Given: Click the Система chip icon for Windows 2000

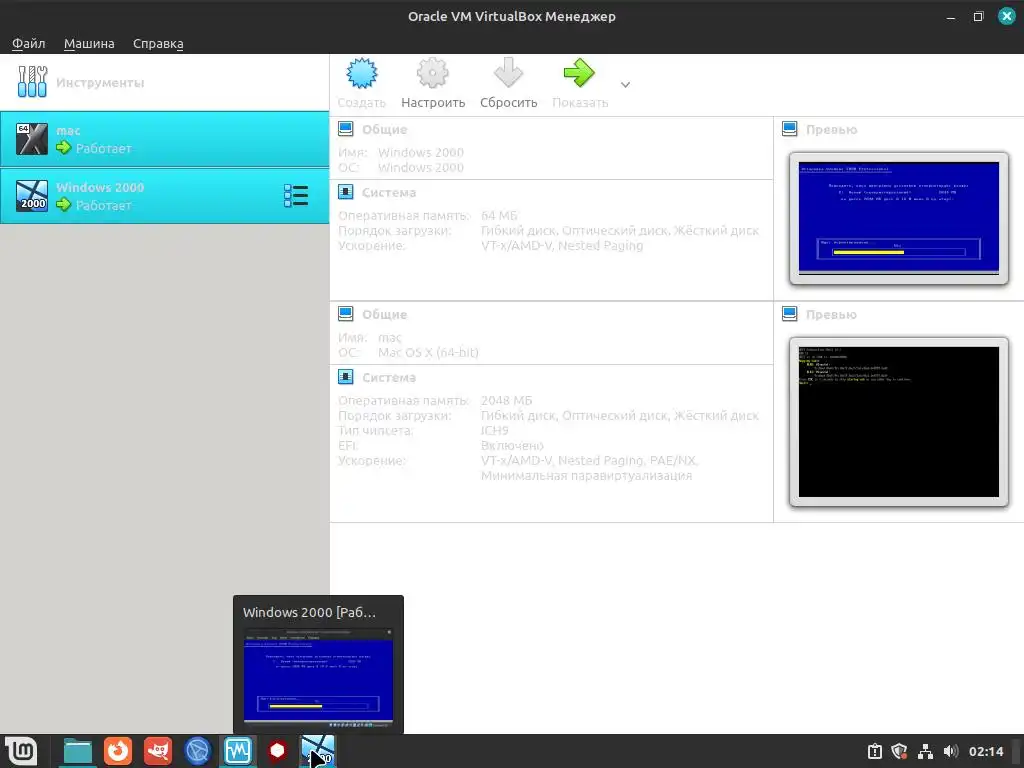Looking at the screenshot, I should [x=345, y=192].
